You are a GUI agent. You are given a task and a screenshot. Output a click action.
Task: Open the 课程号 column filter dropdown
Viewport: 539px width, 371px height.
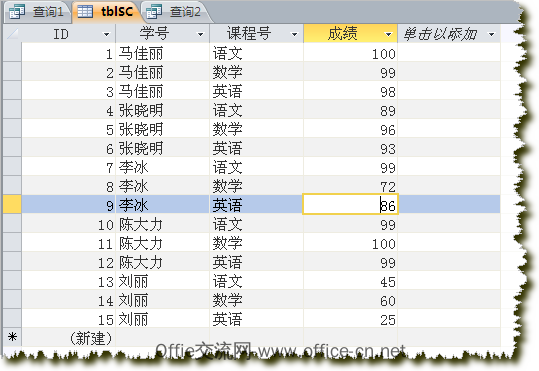pyautogui.click(x=294, y=34)
